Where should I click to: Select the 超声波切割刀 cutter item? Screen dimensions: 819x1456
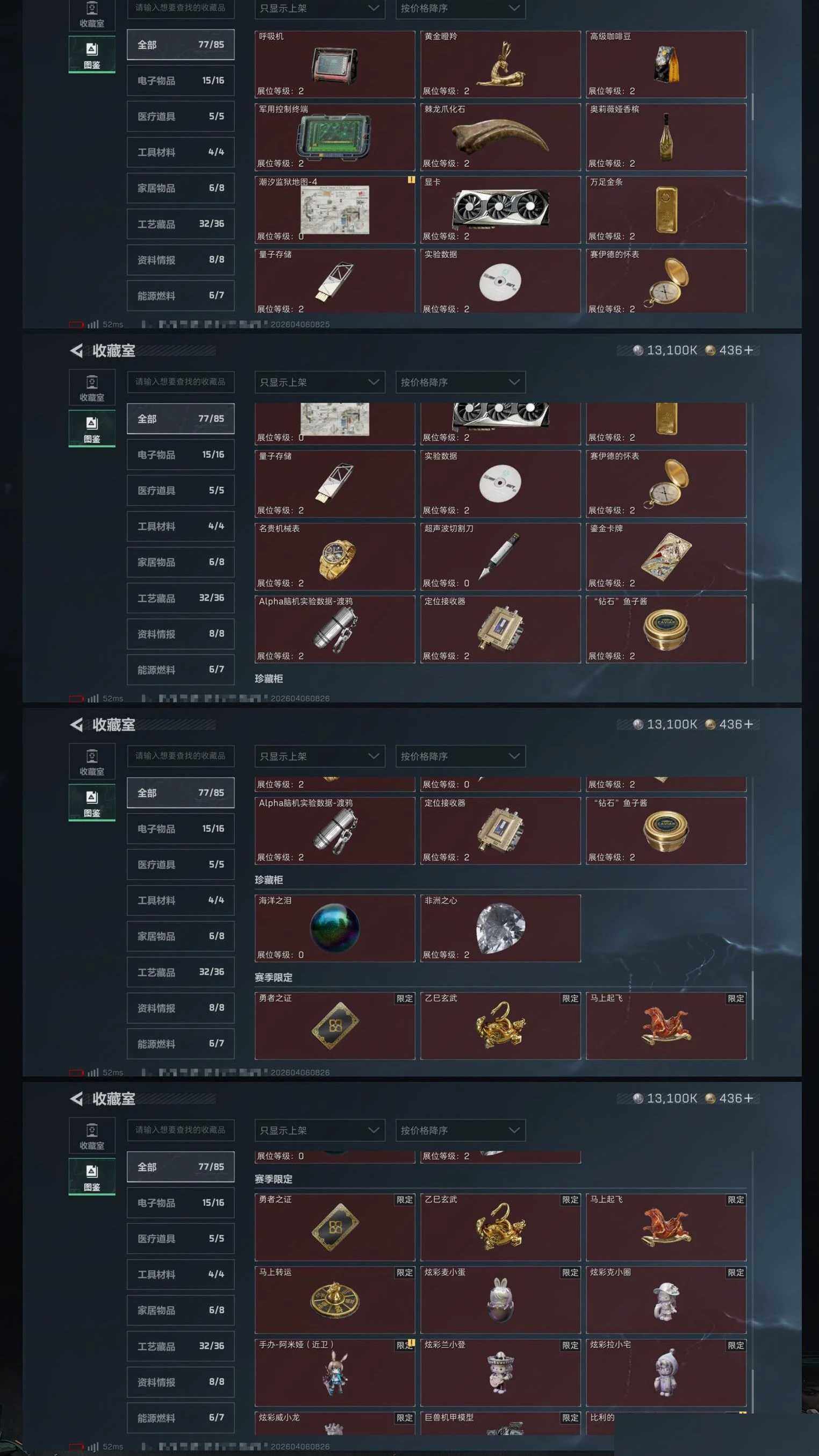click(x=500, y=557)
